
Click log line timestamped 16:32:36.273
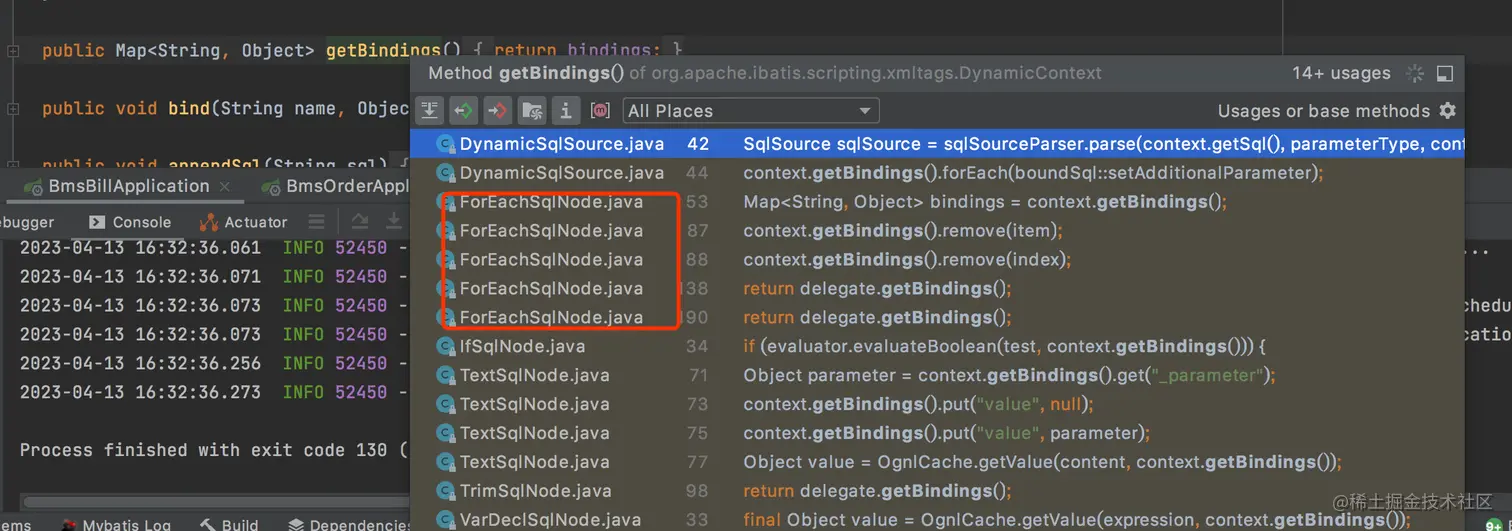pos(206,392)
